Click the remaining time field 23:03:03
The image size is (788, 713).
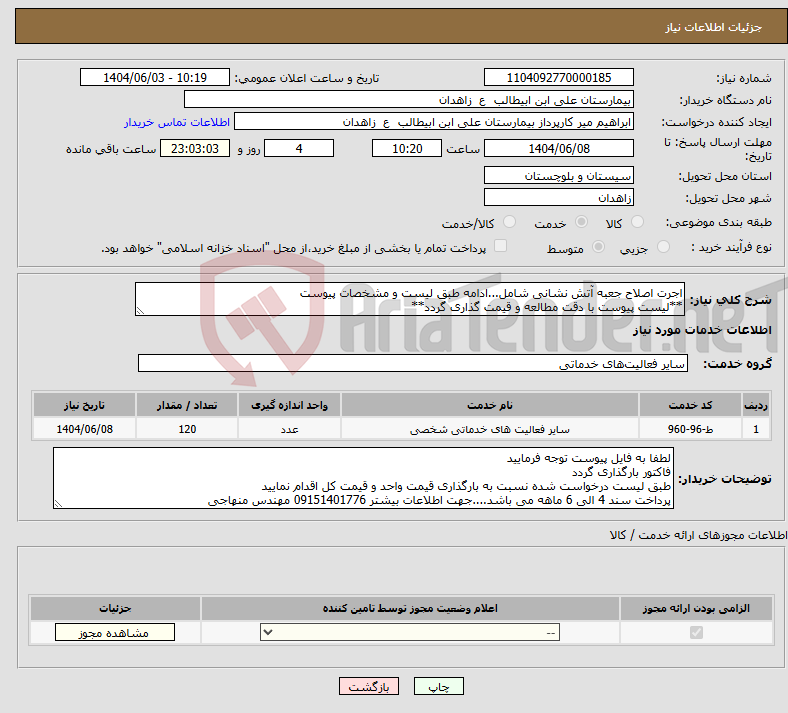click(x=195, y=148)
